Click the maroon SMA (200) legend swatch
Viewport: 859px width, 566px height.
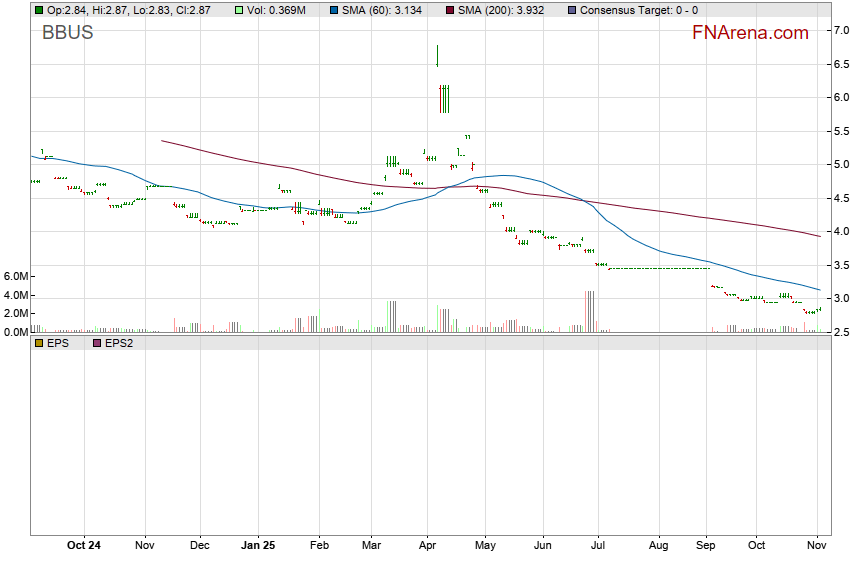pyautogui.click(x=449, y=10)
